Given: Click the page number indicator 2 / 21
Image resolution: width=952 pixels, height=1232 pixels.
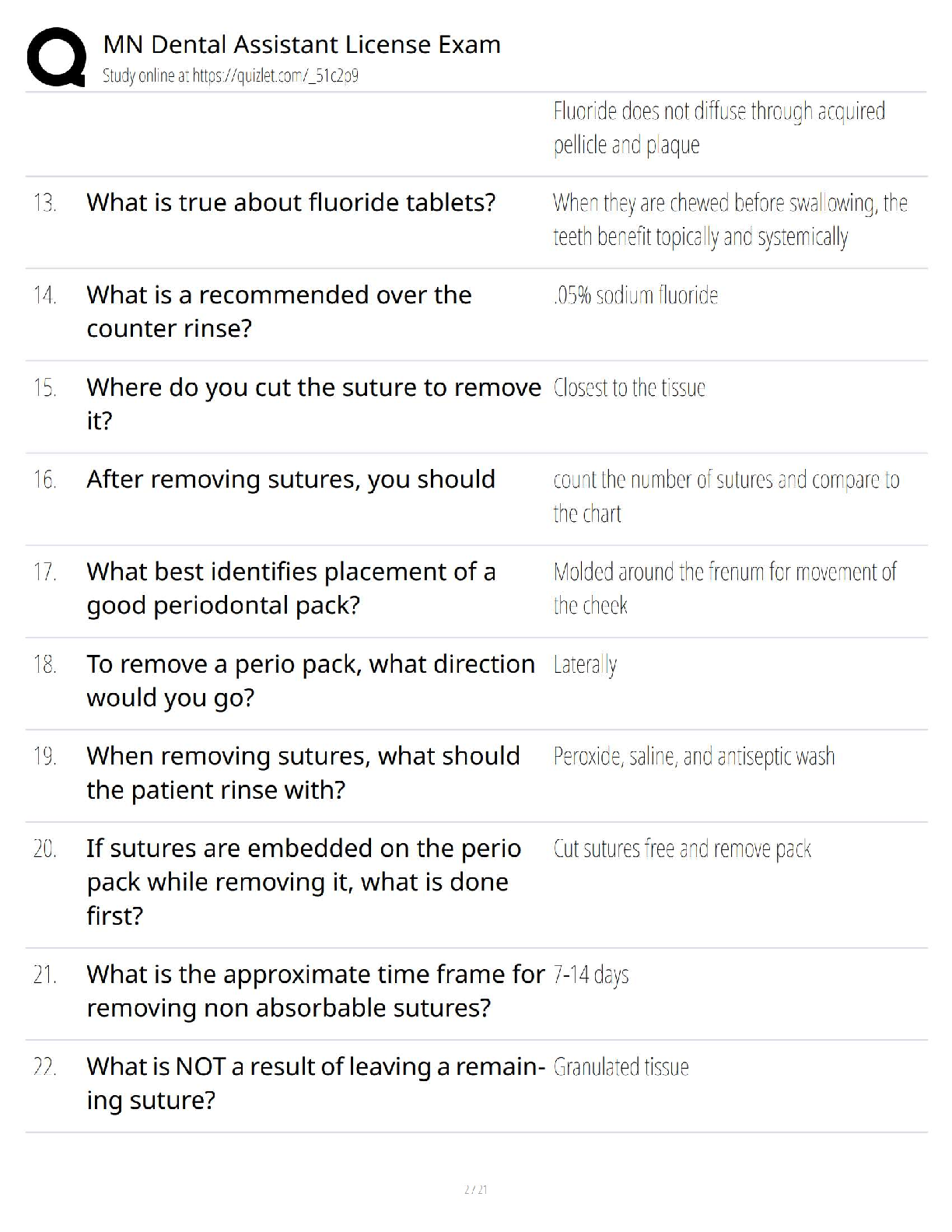Looking at the screenshot, I should (x=475, y=1189).
